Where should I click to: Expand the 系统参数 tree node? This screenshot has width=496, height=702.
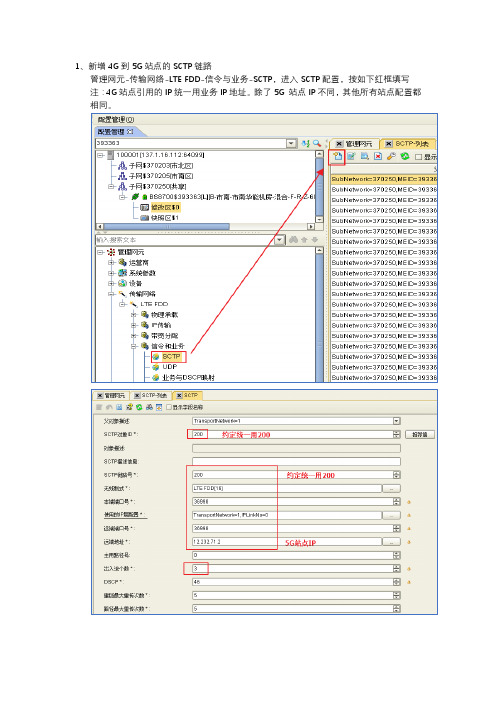pos(111,273)
